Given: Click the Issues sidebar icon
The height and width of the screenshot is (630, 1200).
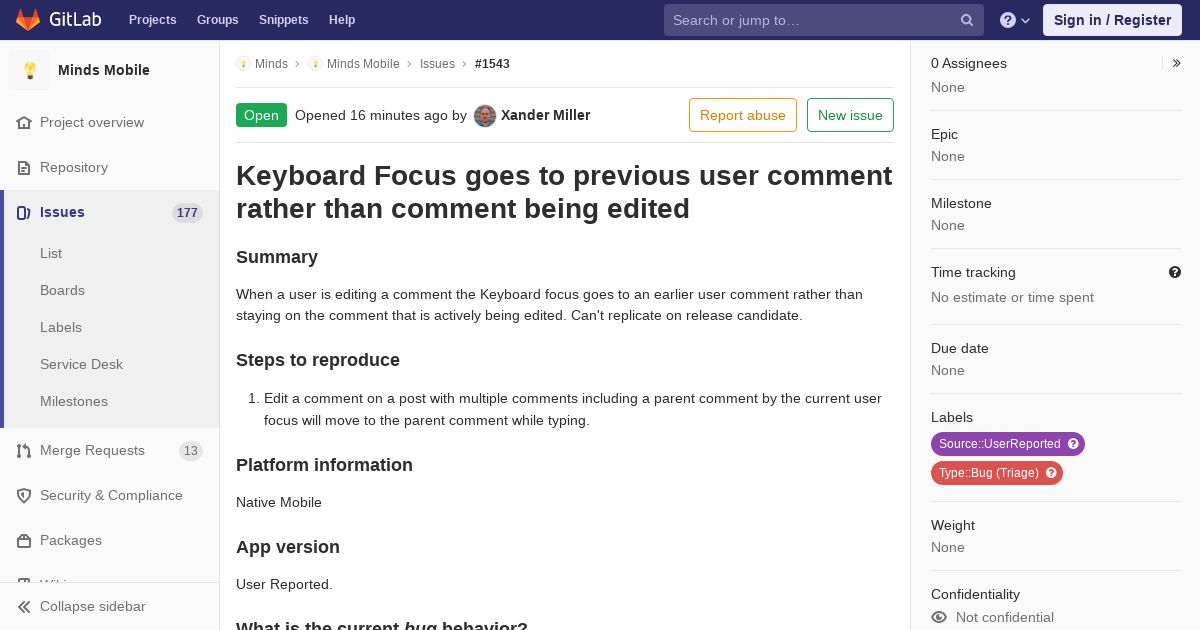Looking at the screenshot, I should [24, 212].
